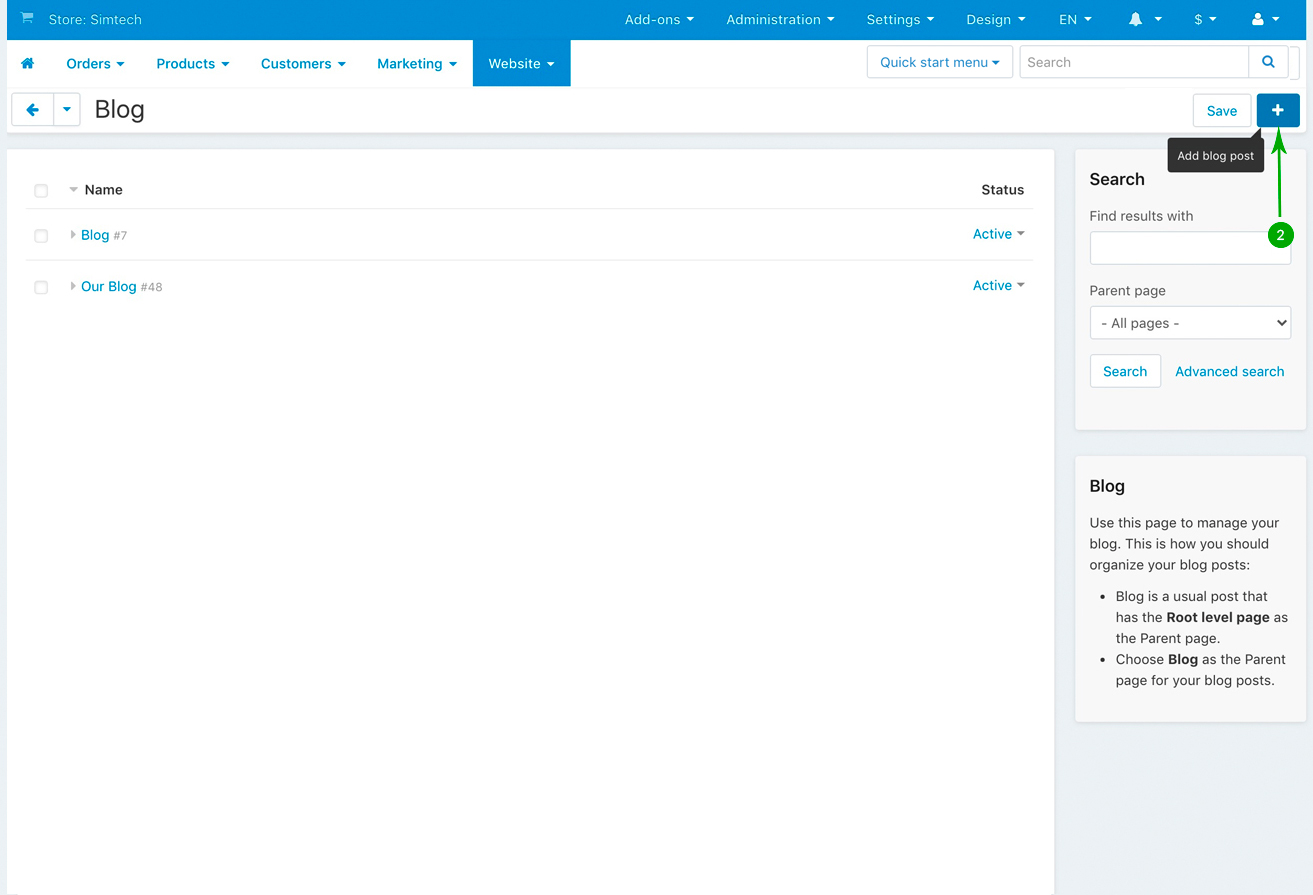
Task: Open the Add-ons menu
Action: [x=659, y=19]
